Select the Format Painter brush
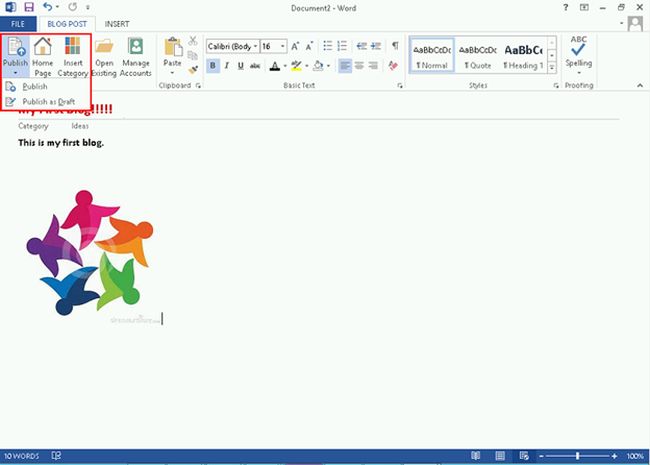The height and width of the screenshot is (465, 650). point(193,69)
